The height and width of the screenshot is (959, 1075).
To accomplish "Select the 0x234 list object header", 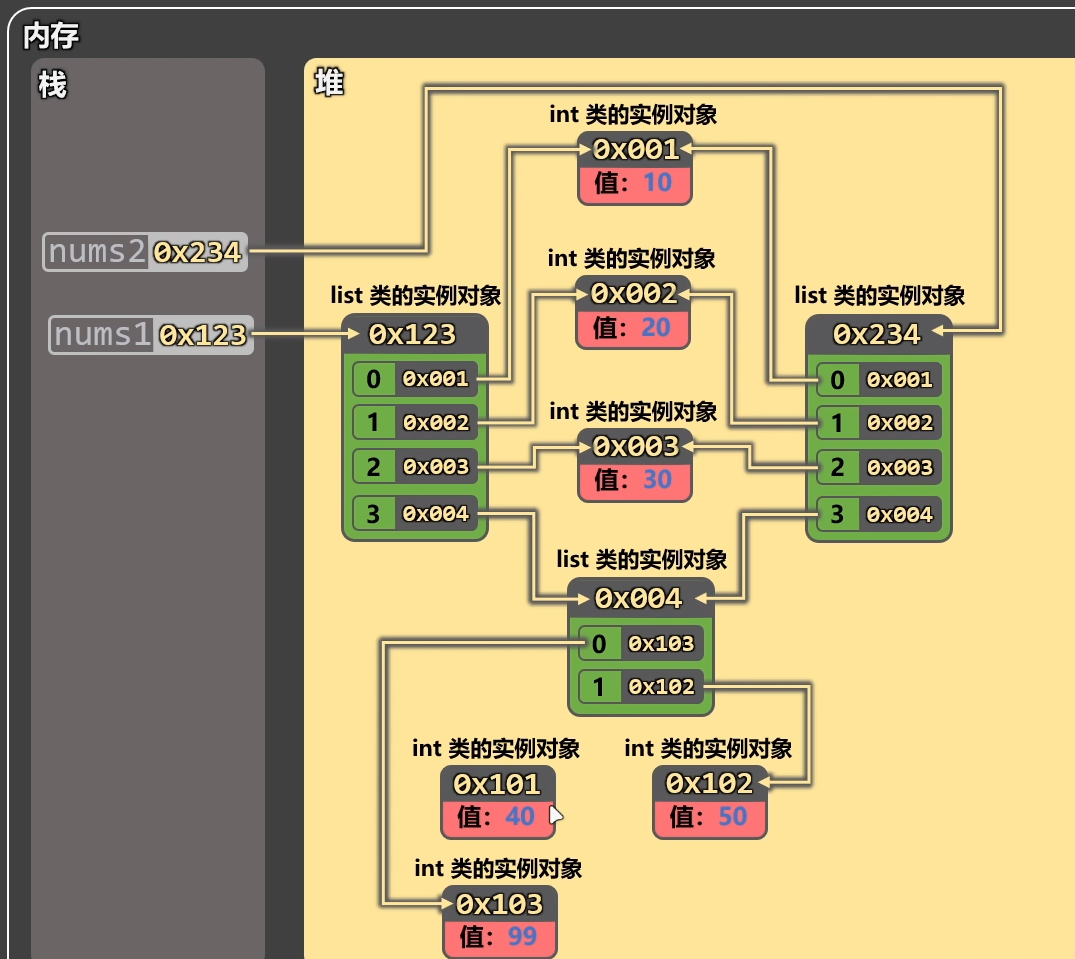I will tap(879, 335).
